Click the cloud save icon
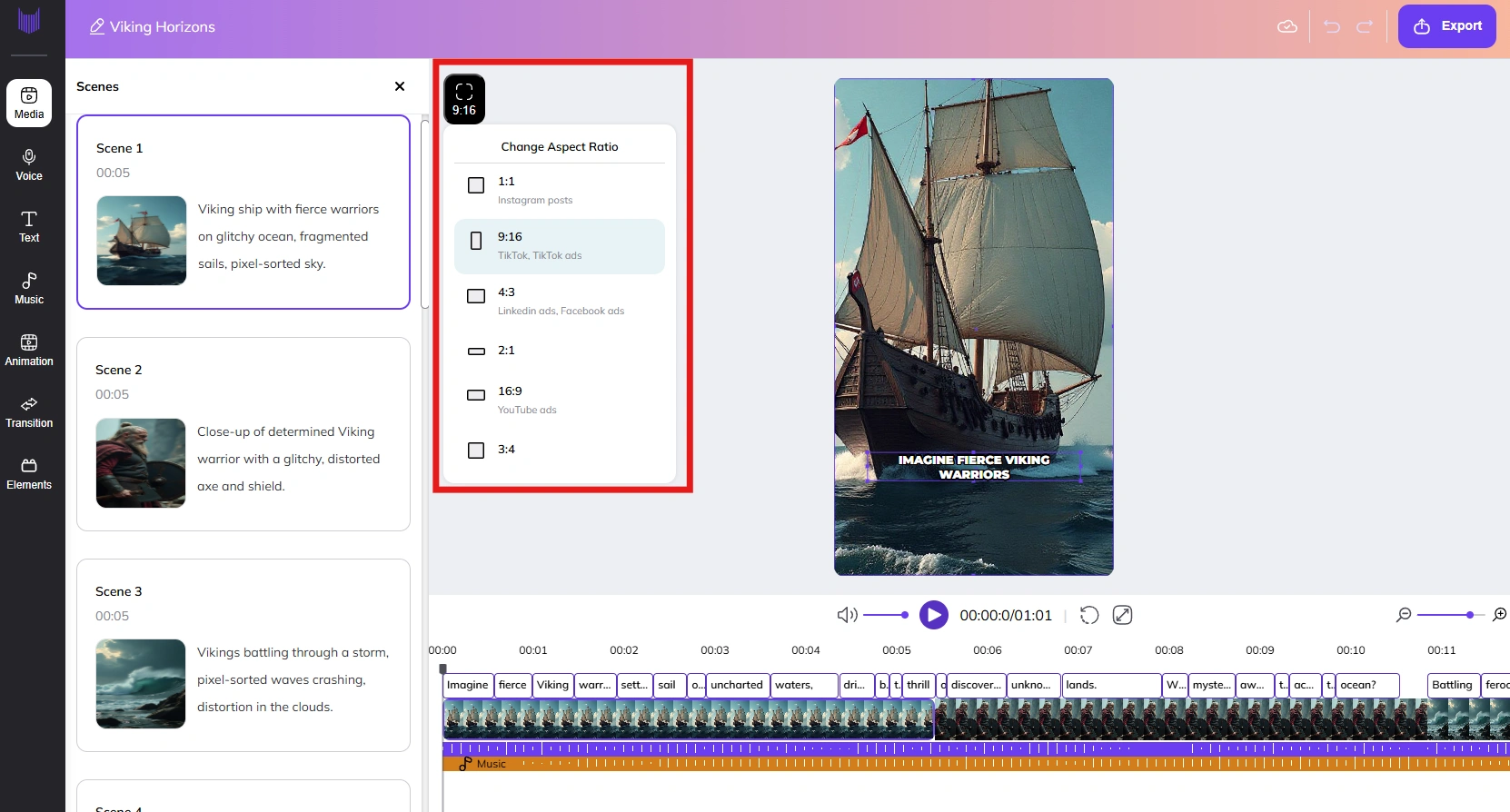The width and height of the screenshot is (1510, 812). [x=1287, y=26]
